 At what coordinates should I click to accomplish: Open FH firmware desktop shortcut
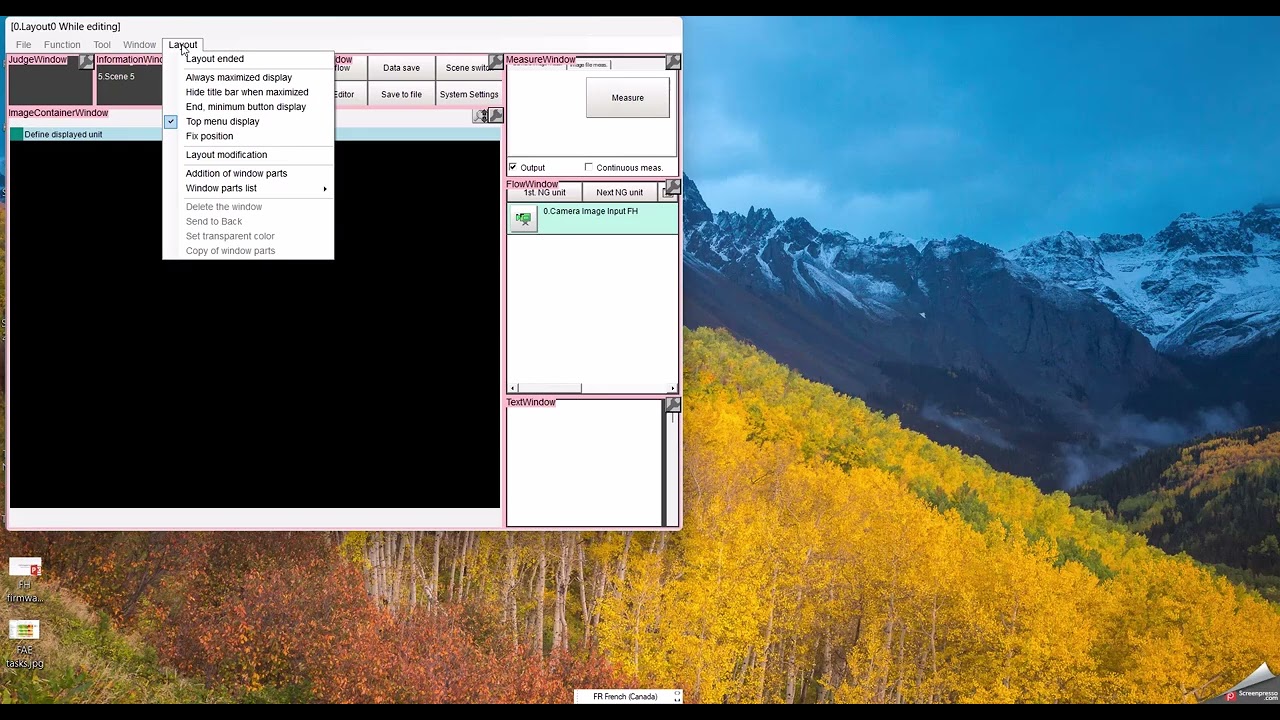[25, 580]
